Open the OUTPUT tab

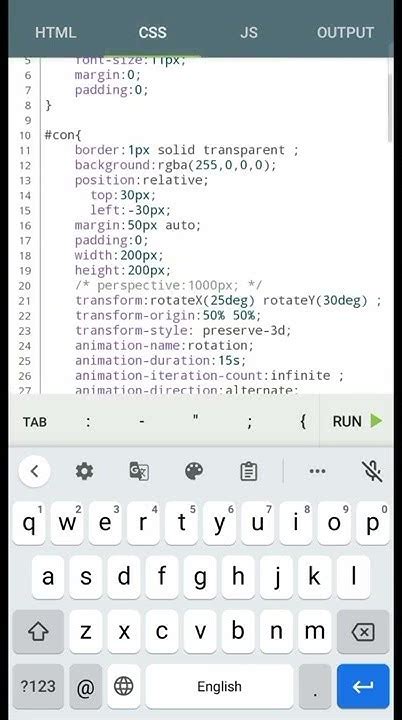click(x=345, y=33)
